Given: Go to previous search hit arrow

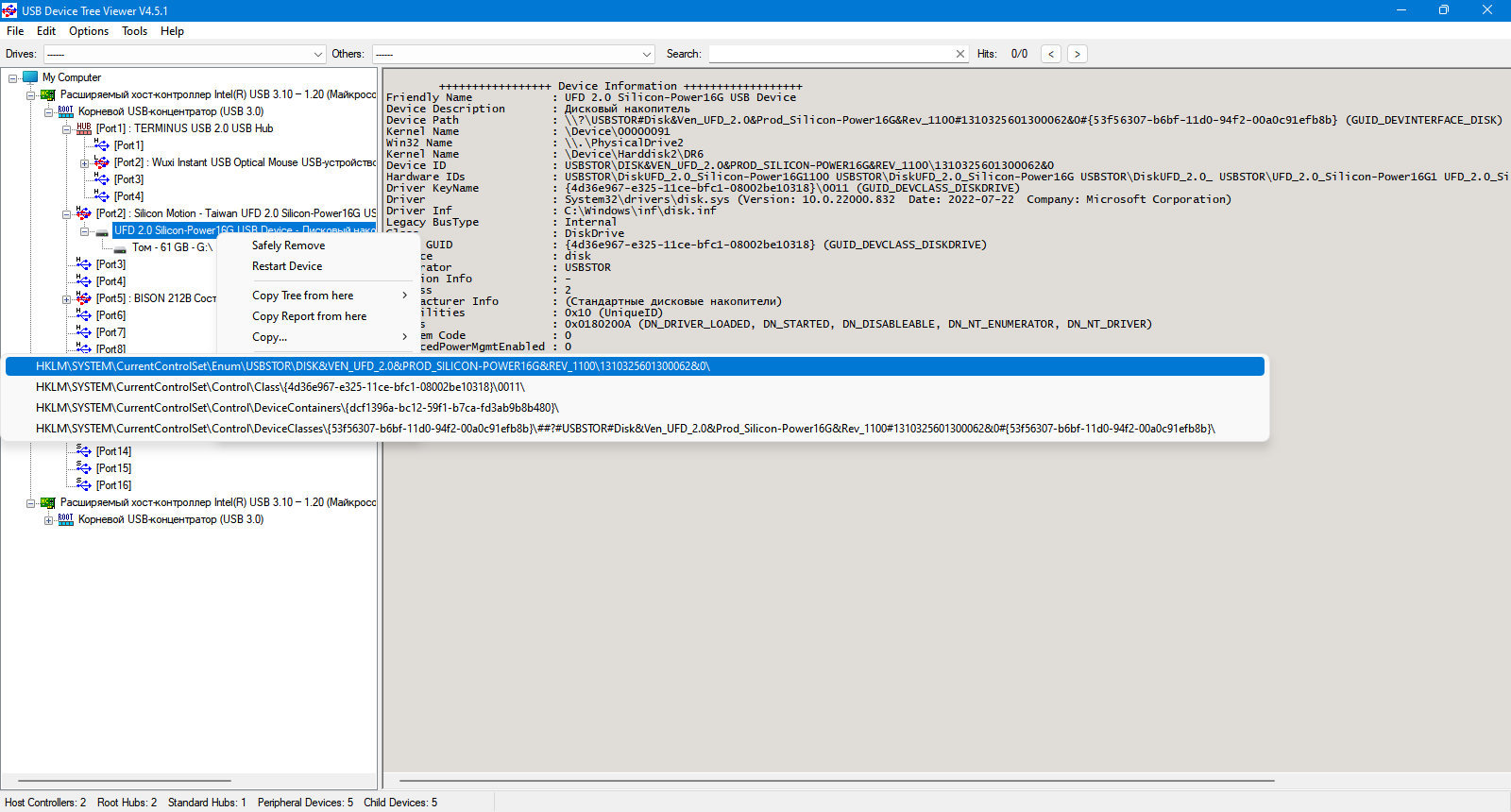Looking at the screenshot, I should 1051,54.
